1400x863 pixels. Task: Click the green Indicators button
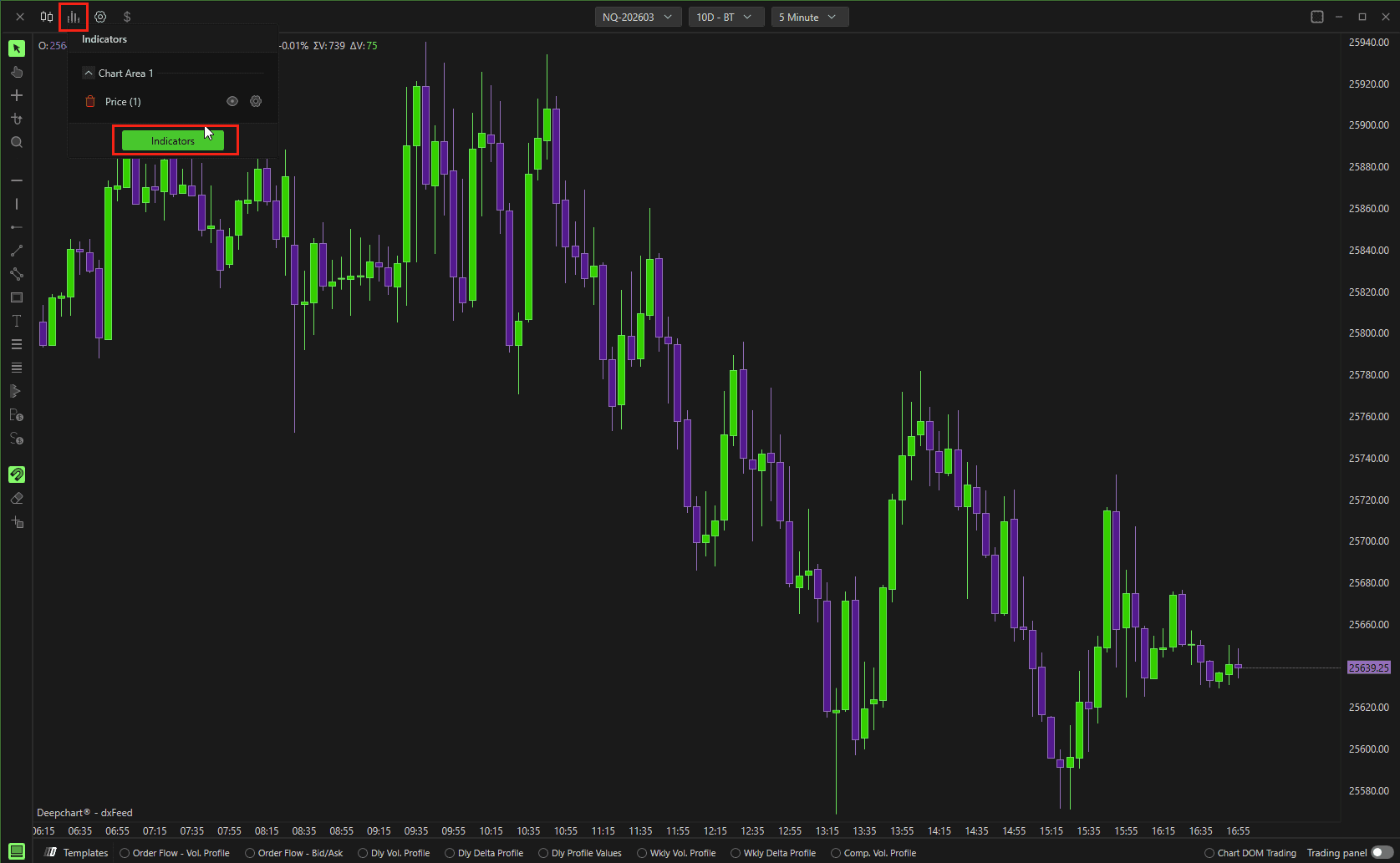click(173, 140)
